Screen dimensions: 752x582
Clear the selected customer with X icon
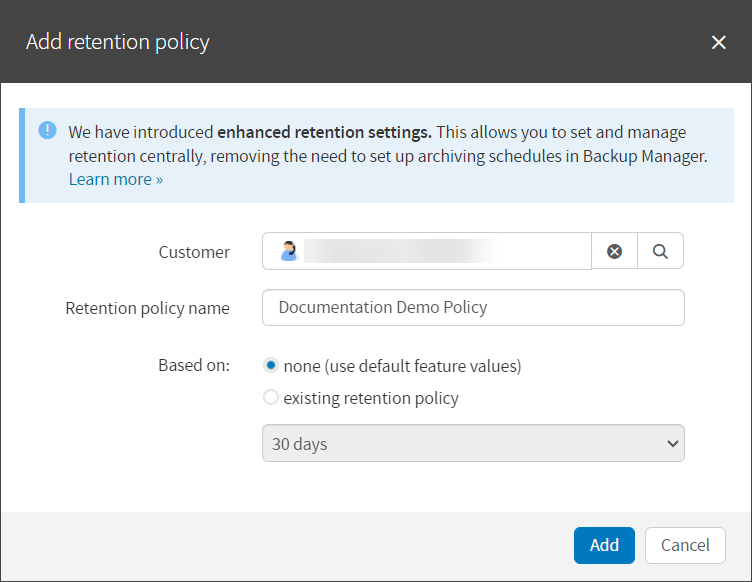coord(614,252)
